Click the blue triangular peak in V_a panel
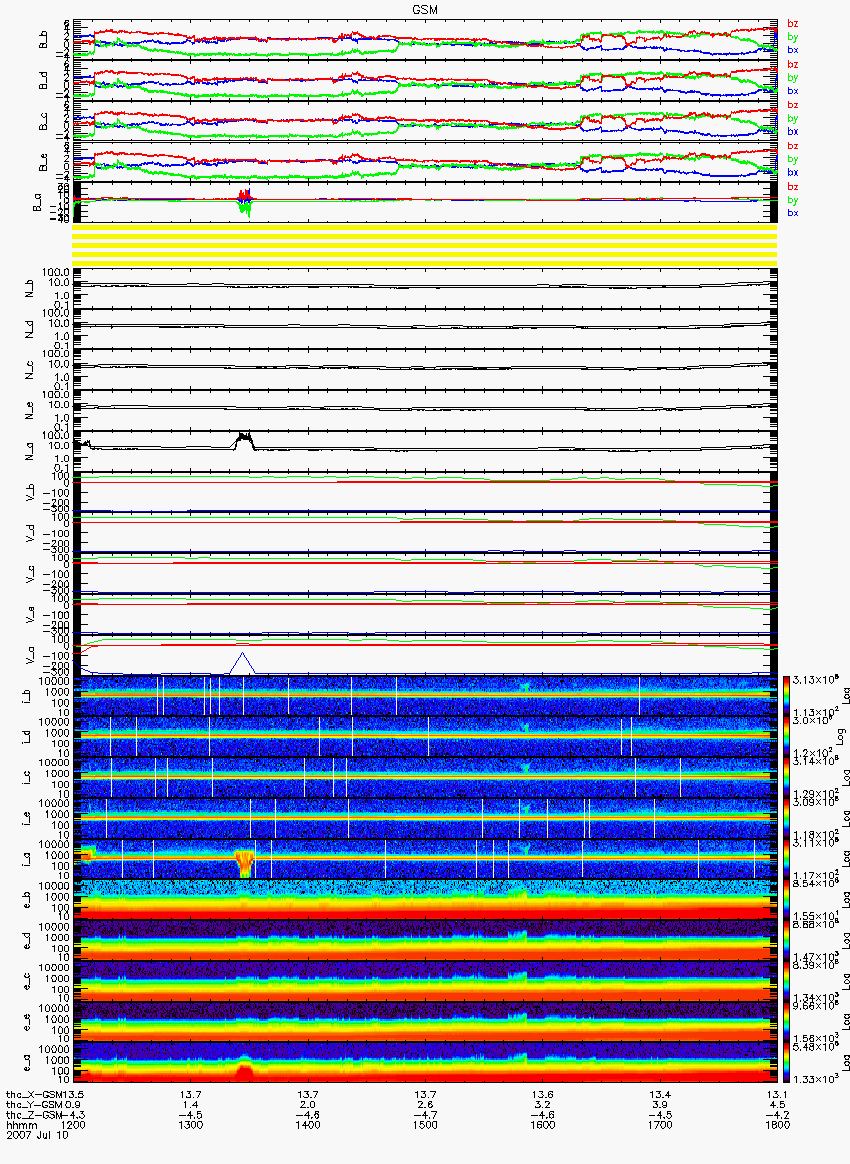Image resolution: width=850 pixels, height=1164 pixels. 242,663
